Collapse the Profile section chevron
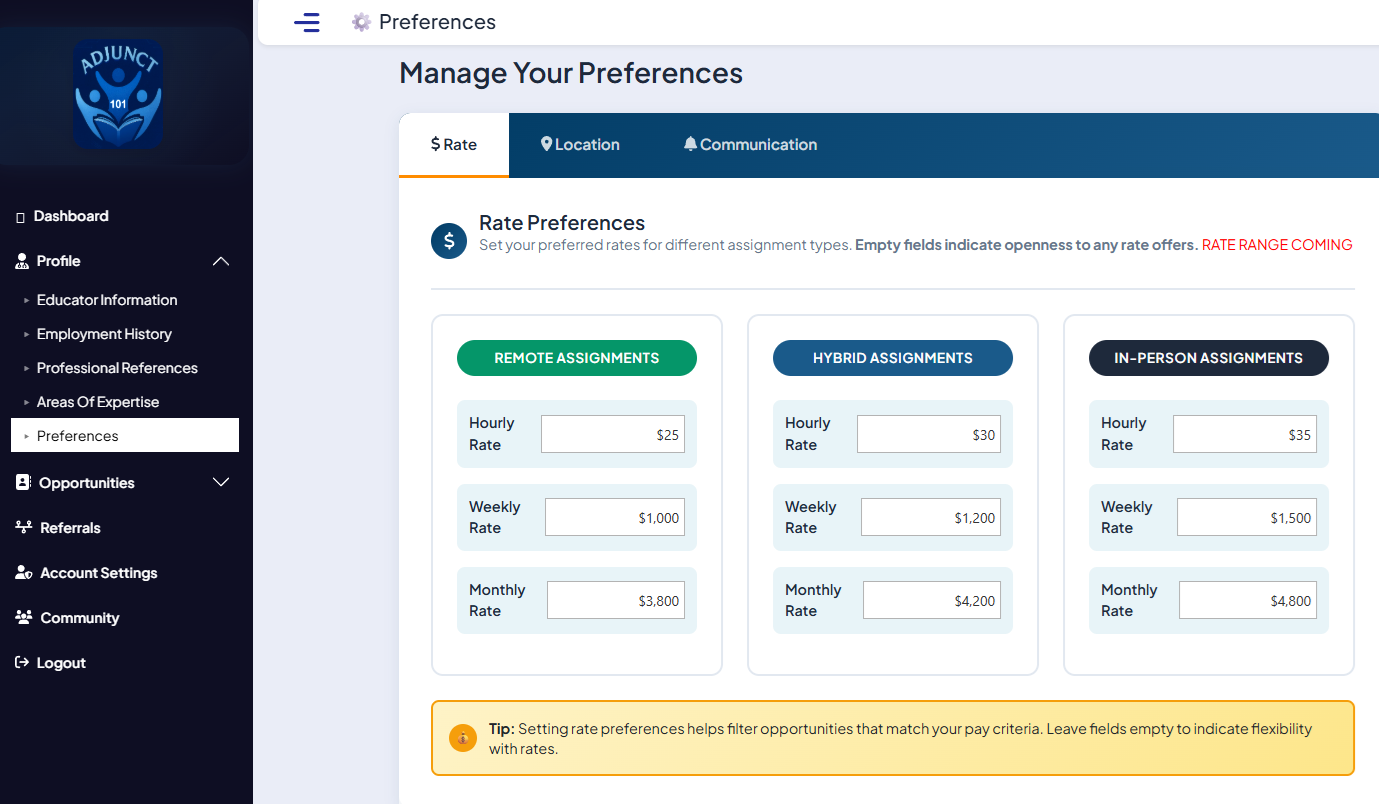The image size is (1379, 804). point(221,261)
